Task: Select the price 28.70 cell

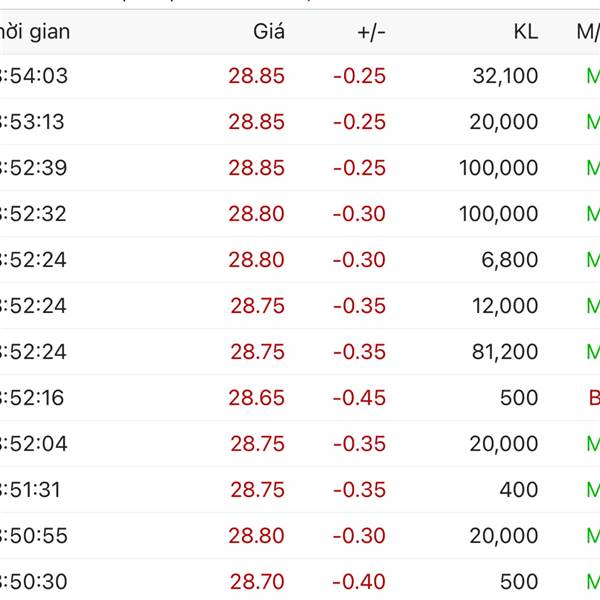Action: tap(257, 581)
